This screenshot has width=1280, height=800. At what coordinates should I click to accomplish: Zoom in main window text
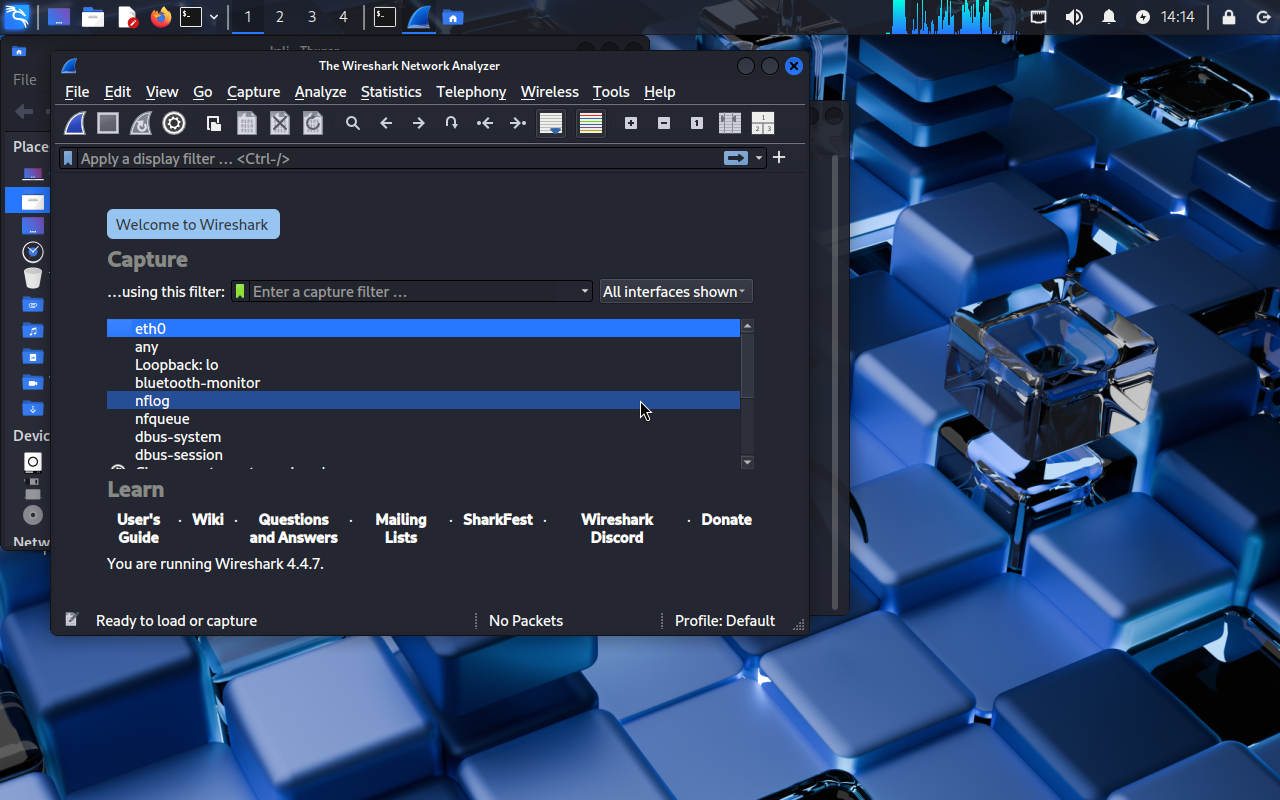tap(631, 123)
